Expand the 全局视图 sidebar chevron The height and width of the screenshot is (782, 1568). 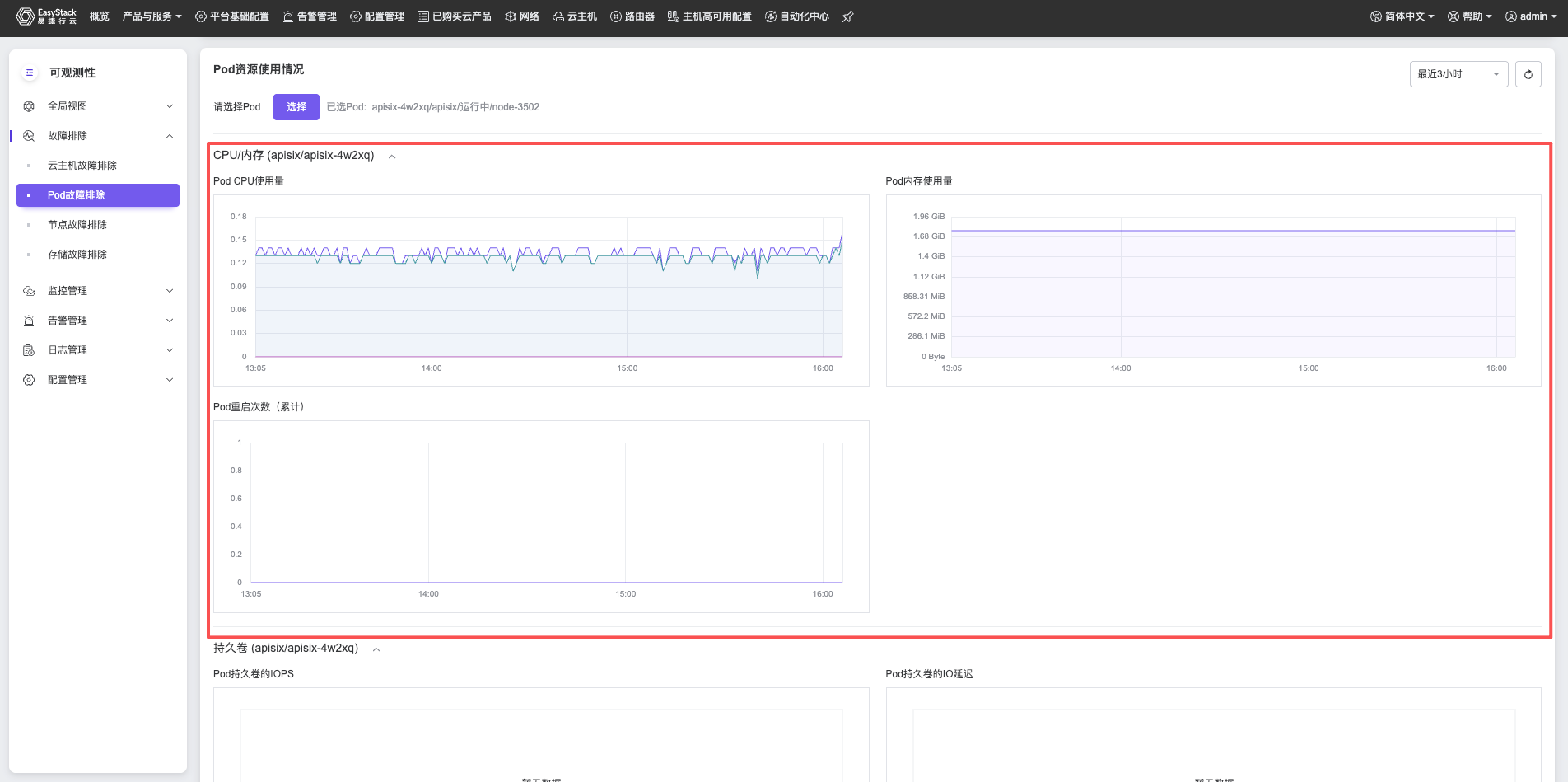tap(170, 106)
